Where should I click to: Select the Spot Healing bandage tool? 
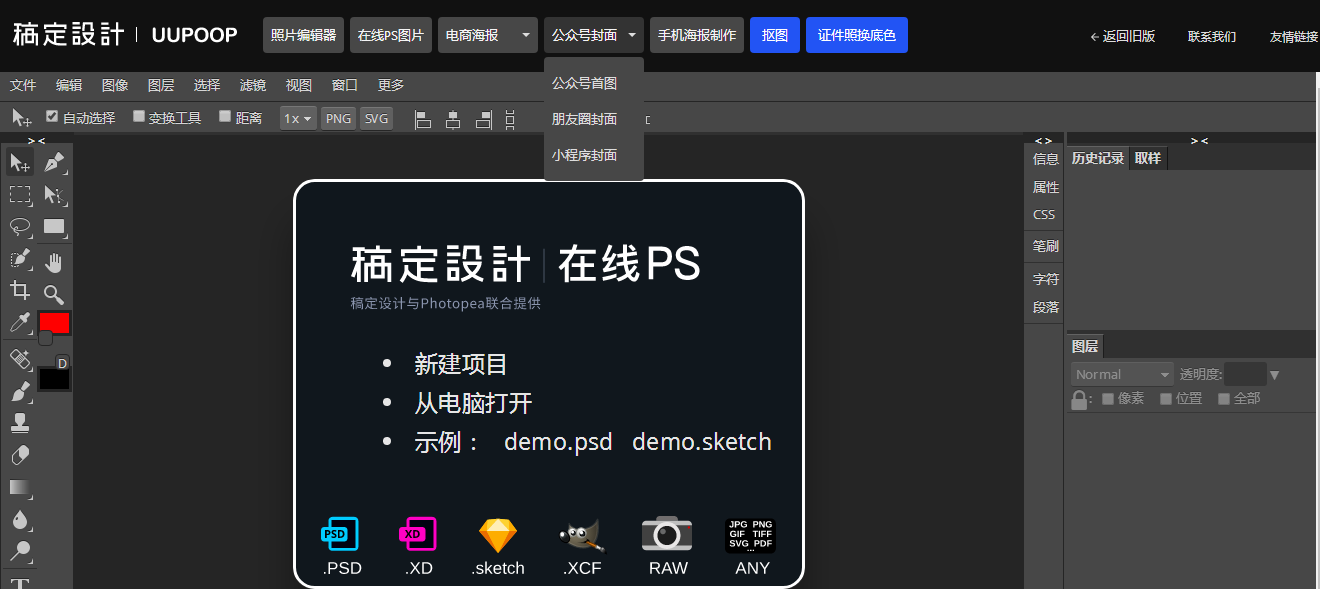pyautogui.click(x=20, y=358)
